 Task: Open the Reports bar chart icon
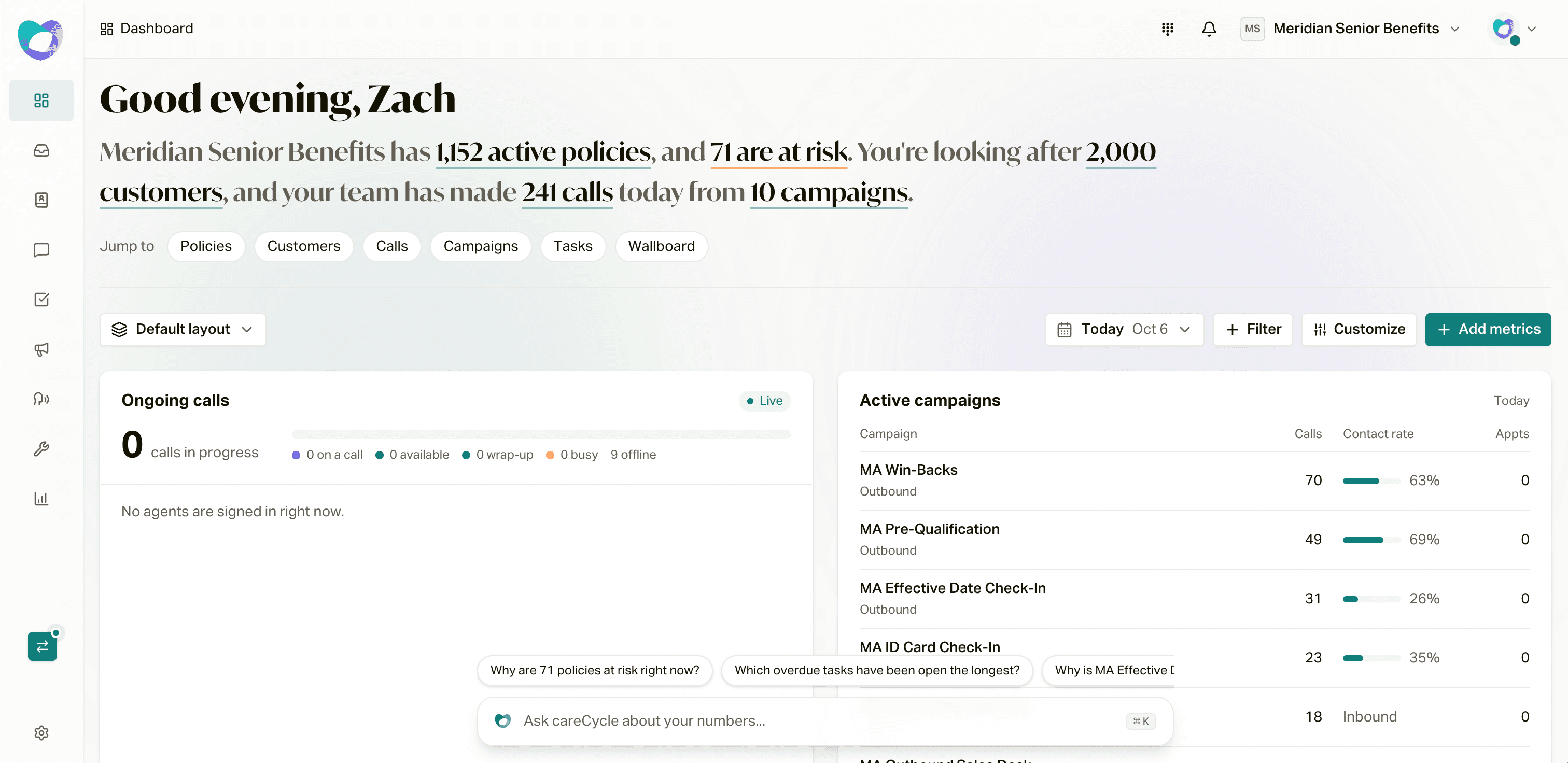coord(41,498)
